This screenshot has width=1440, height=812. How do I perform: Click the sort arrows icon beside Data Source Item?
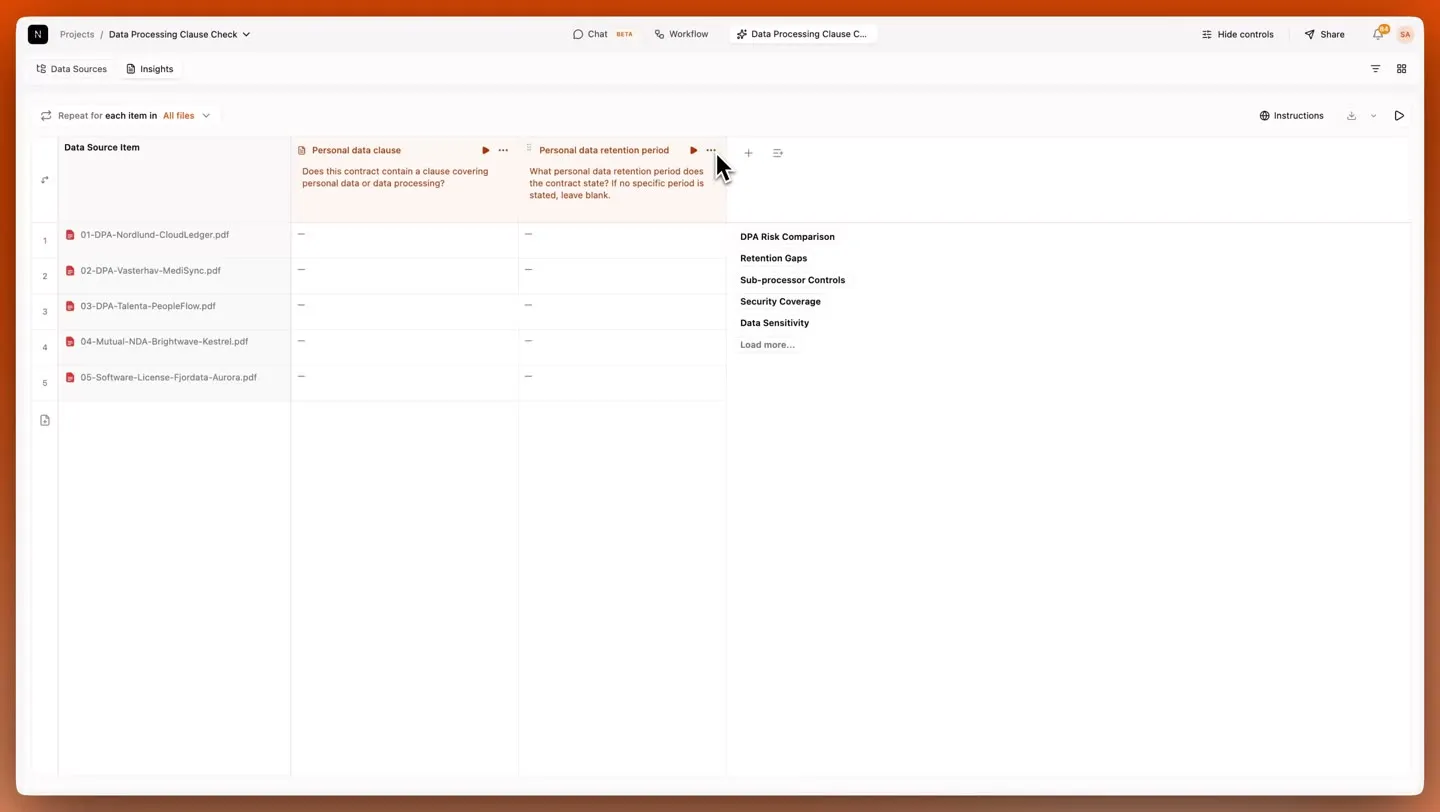pyautogui.click(x=45, y=180)
